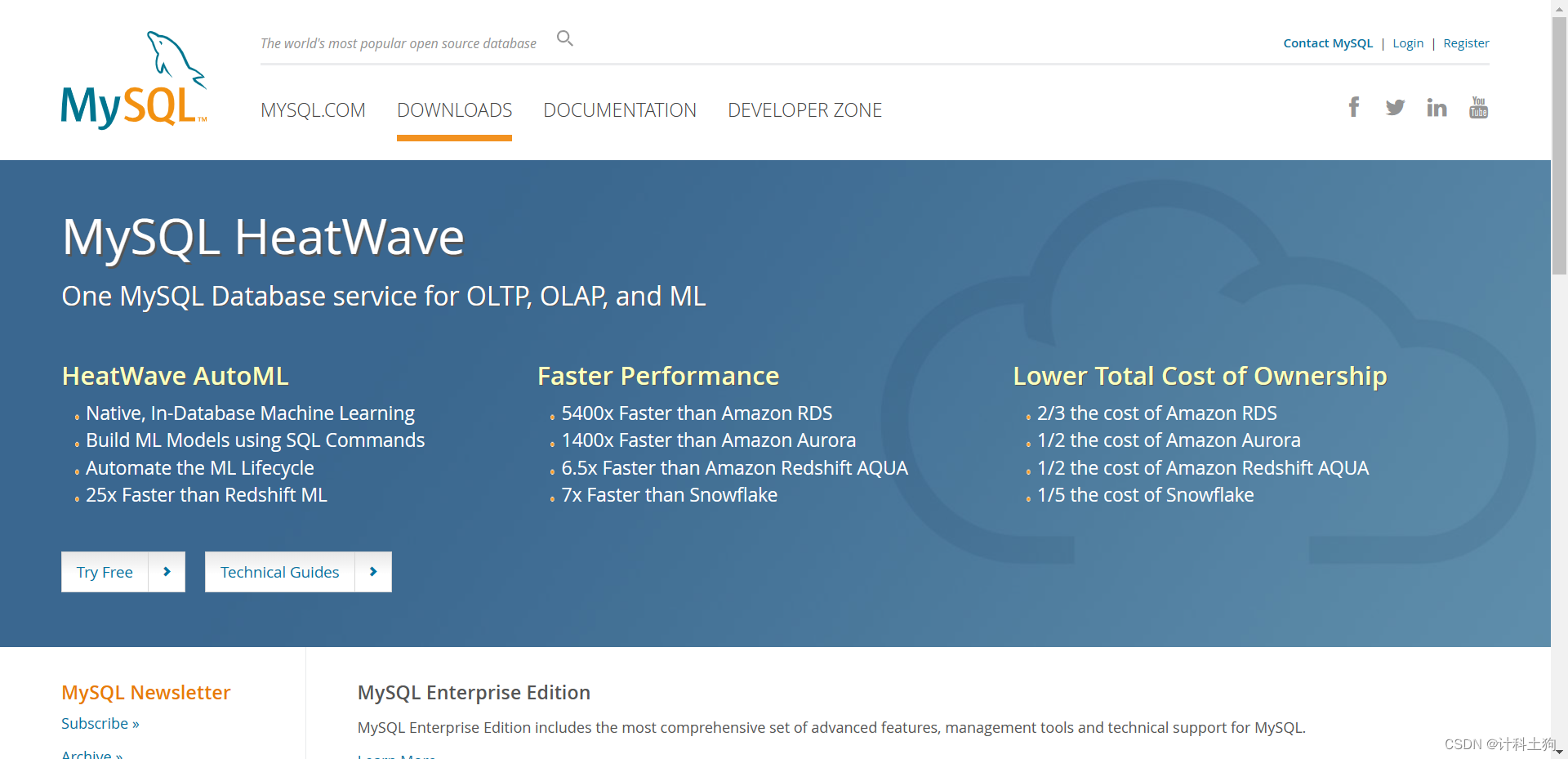Click 'Build ML Models using SQL Commands'
1568x759 pixels.
255,440
